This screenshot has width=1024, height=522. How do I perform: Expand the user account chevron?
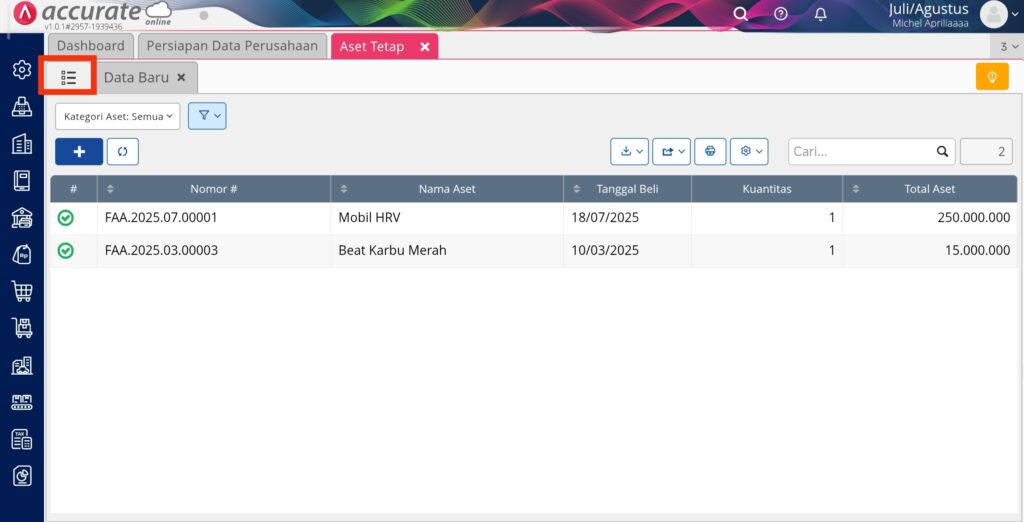(1015, 14)
